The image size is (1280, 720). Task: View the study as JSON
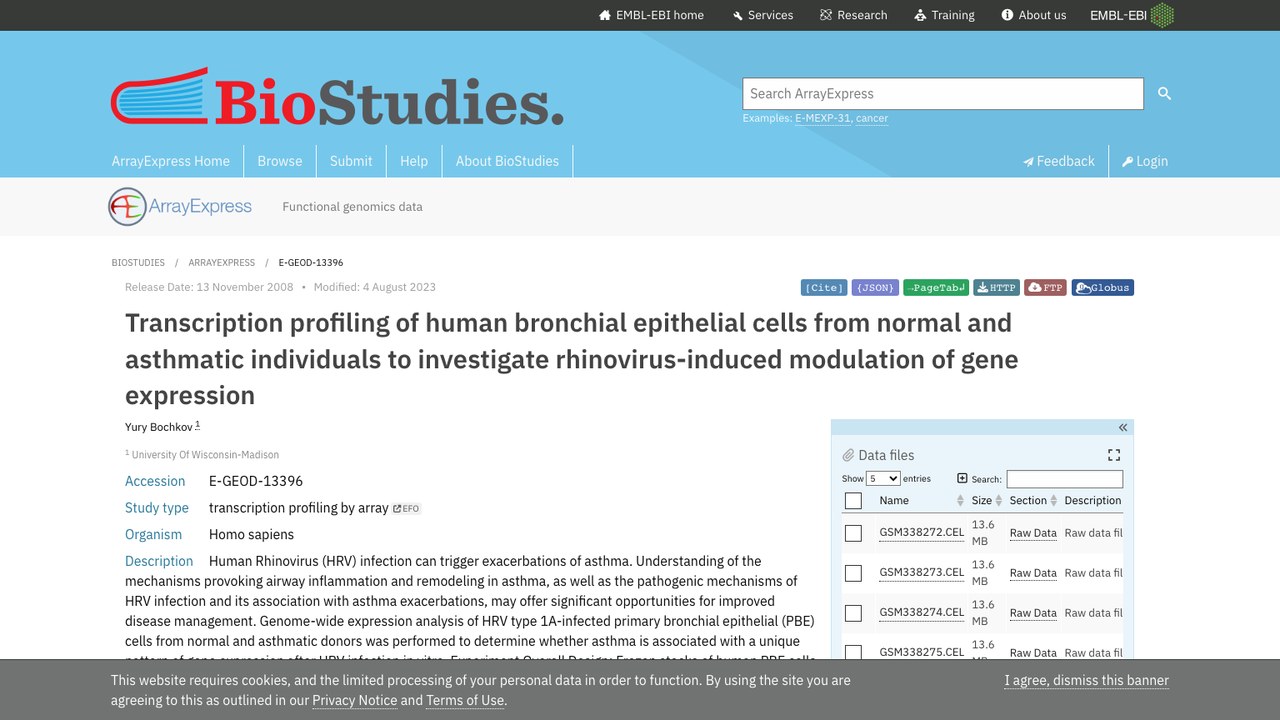875,288
